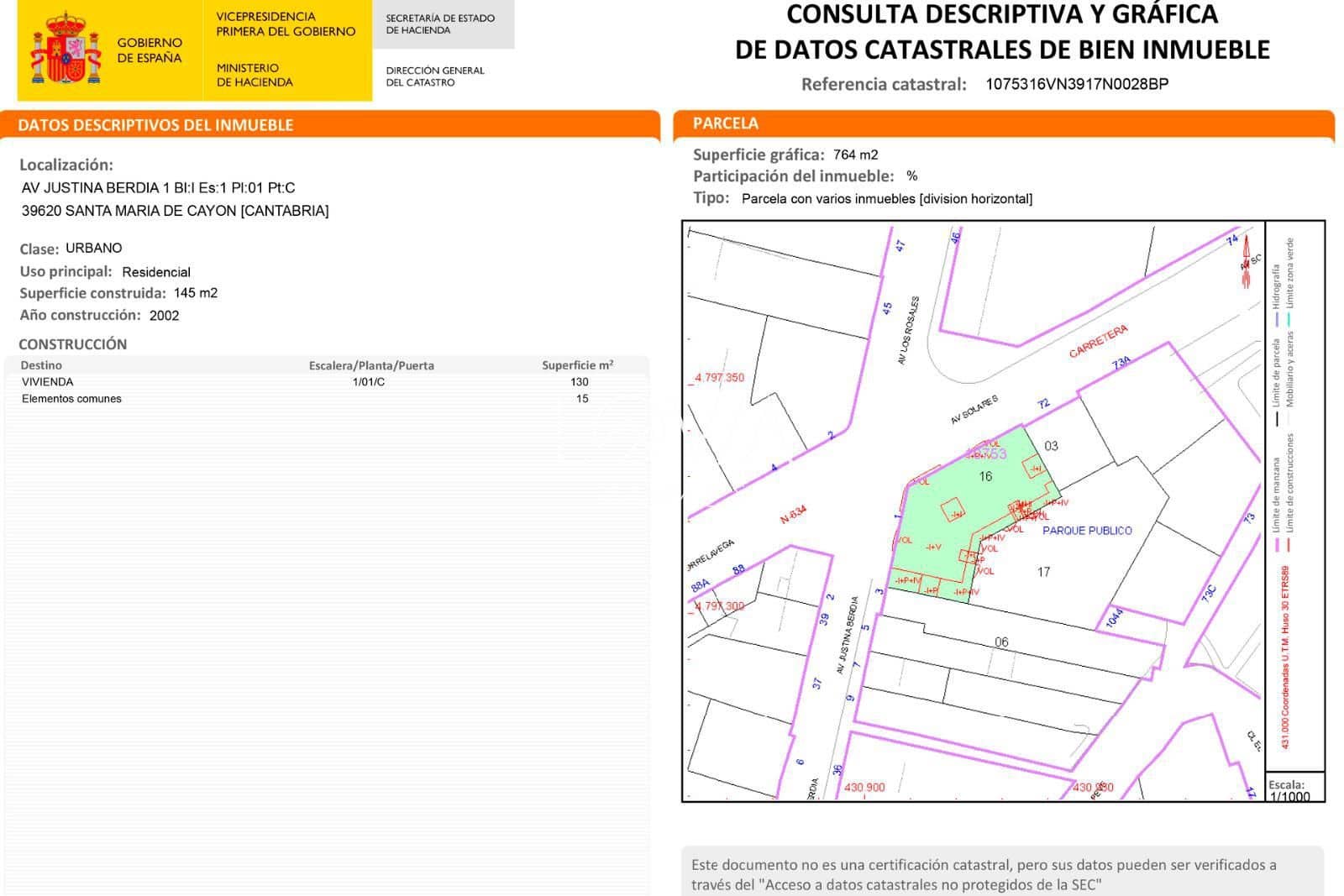Click the catastral reference 1075316VN3917N0028BP
This screenshot has width=1344, height=896.
coord(1075,85)
